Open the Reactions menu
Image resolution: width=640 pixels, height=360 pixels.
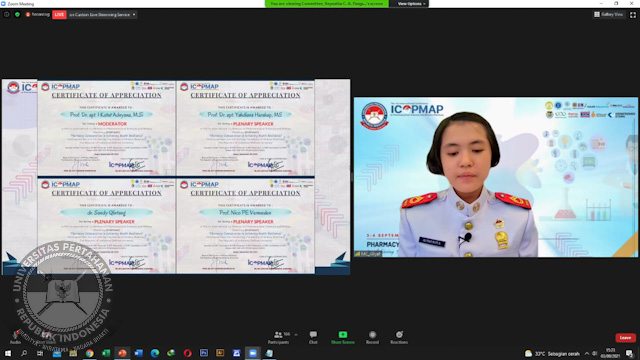[x=399, y=338]
